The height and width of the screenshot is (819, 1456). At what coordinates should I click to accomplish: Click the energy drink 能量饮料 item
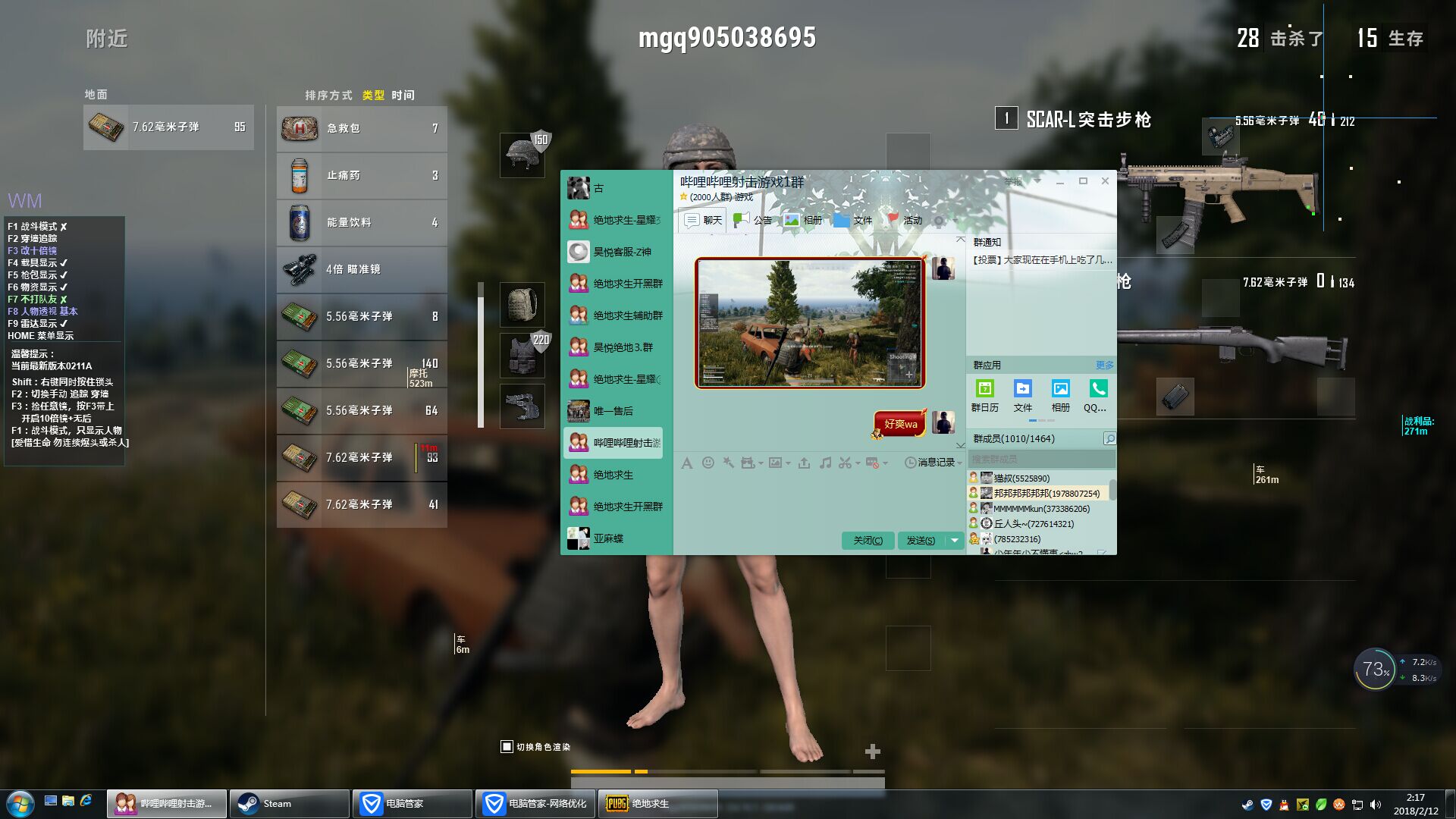click(x=362, y=222)
